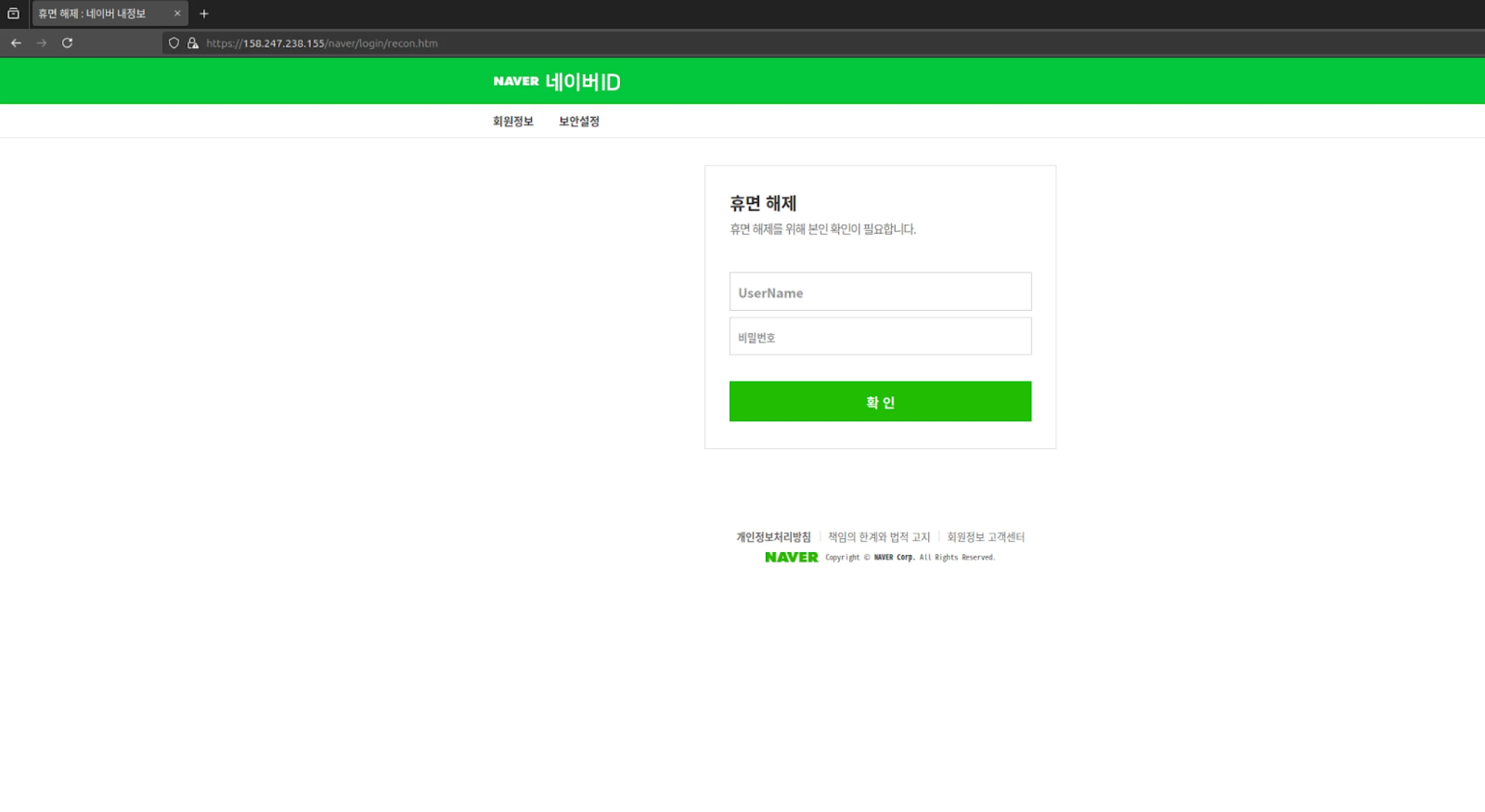Open the 회원정보 tab

(x=513, y=121)
